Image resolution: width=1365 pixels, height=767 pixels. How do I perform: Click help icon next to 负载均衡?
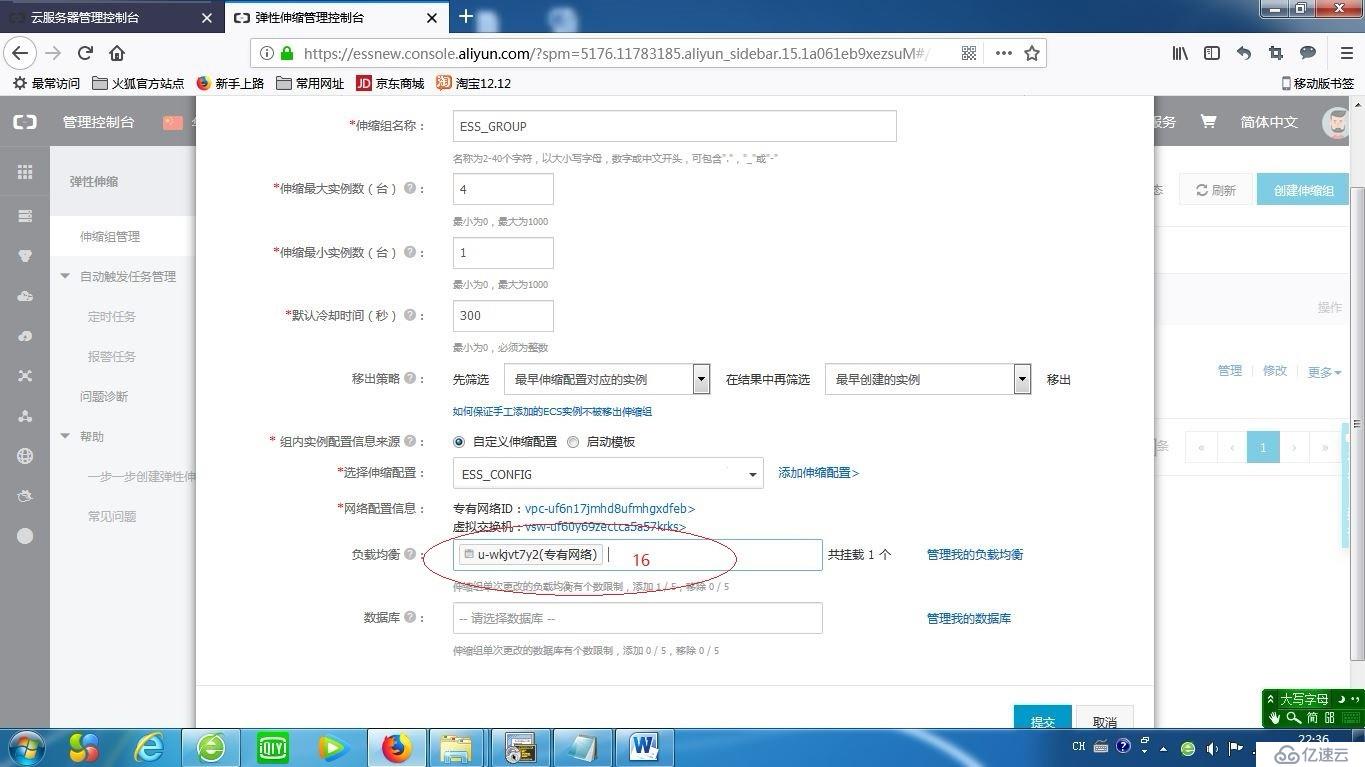click(410, 554)
